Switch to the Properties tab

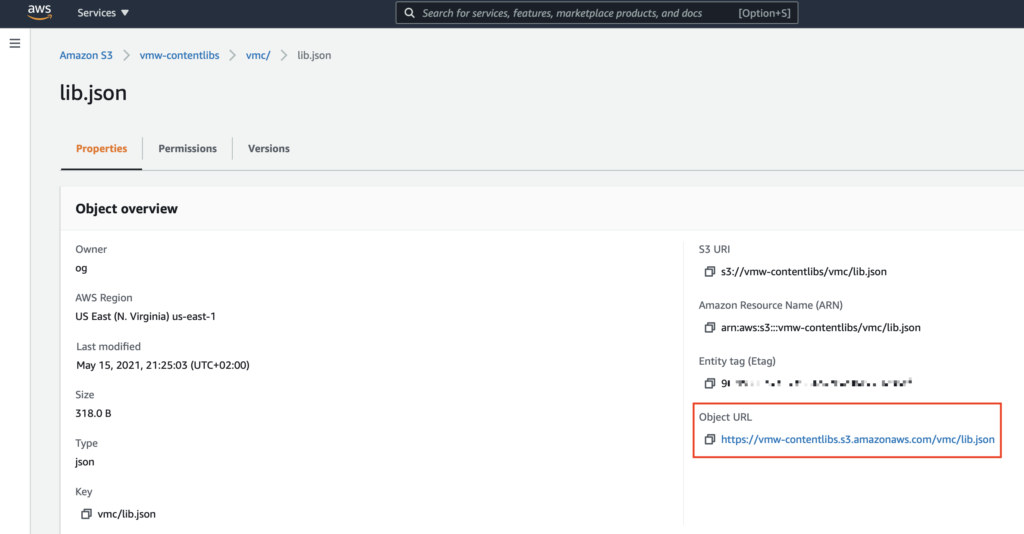101,149
